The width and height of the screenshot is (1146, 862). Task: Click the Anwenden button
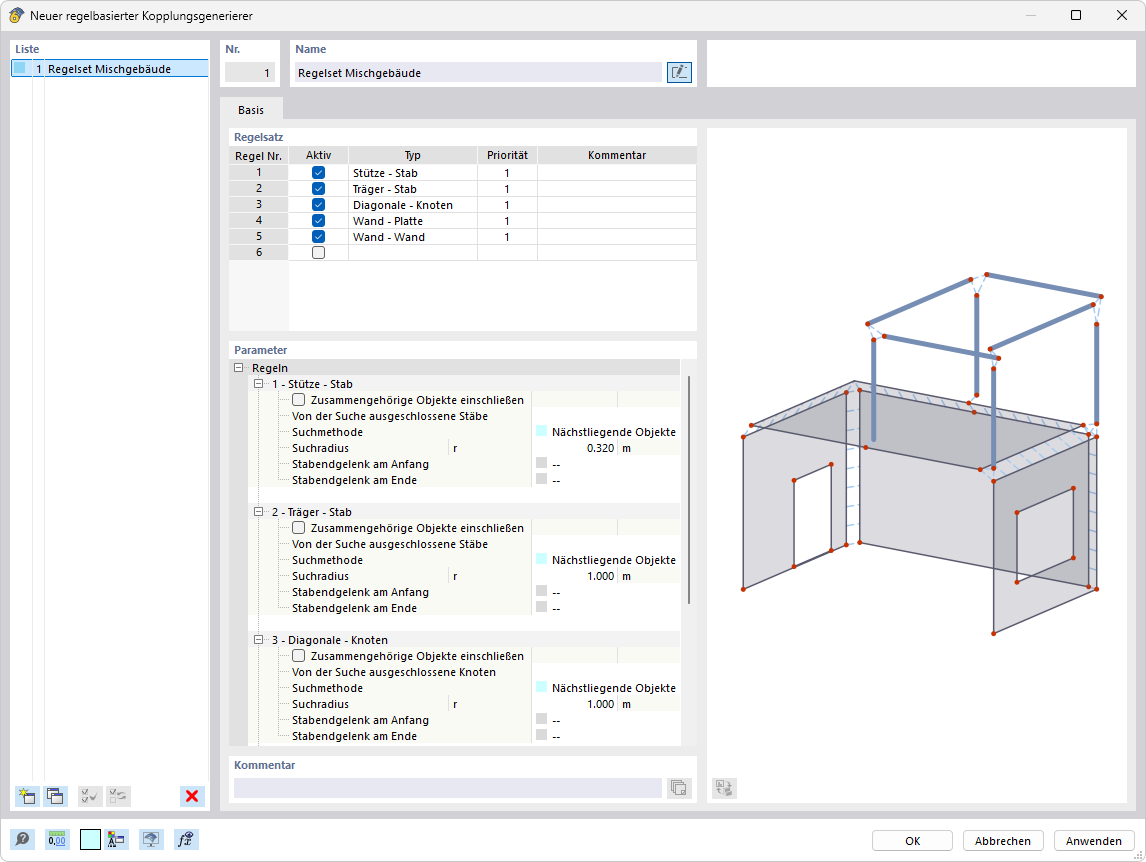coord(1093,841)
